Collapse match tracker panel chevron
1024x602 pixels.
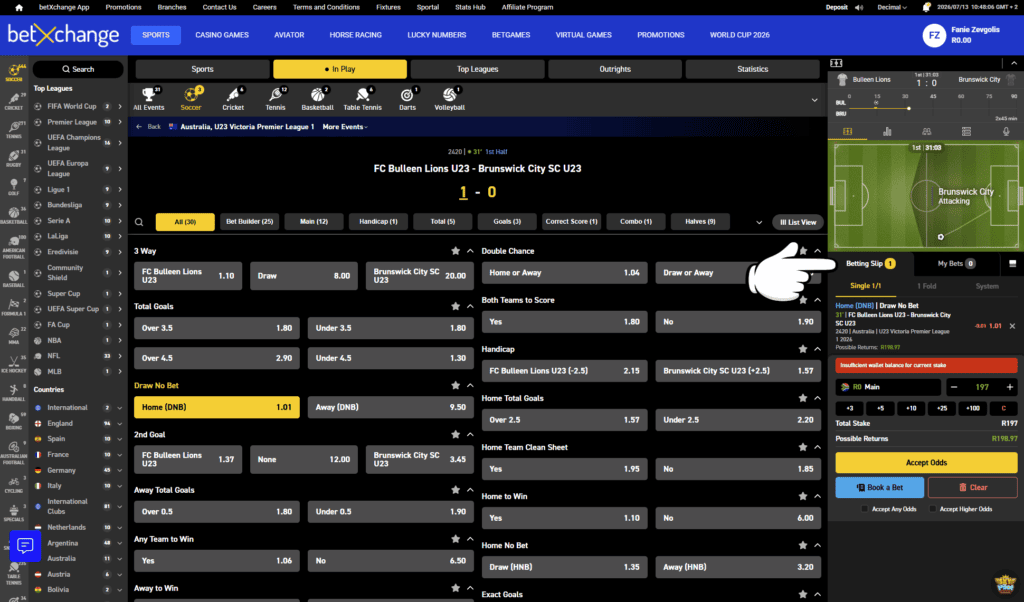click(1014, 63)
